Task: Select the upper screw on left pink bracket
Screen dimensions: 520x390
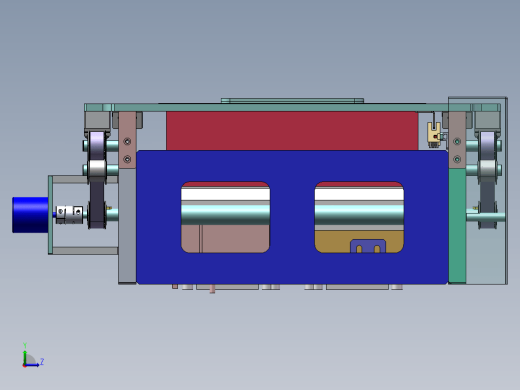Action: 127,142
